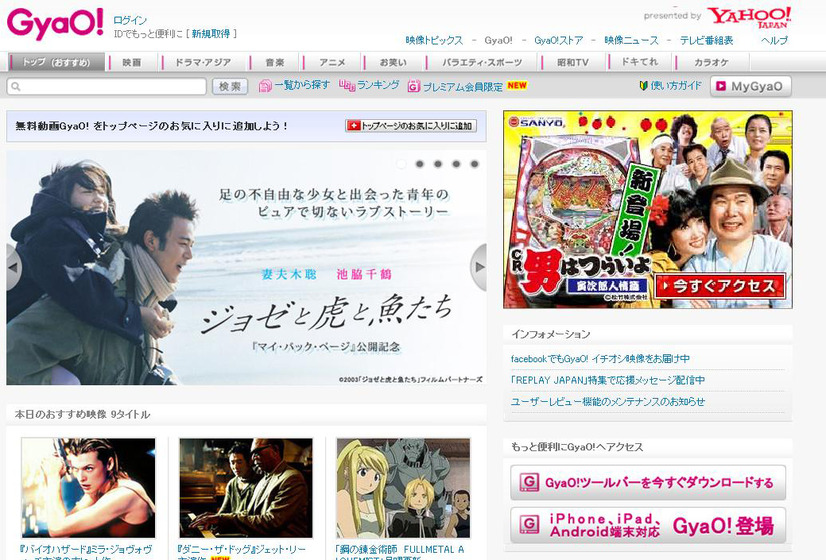Image resolution: width=826 pixels, height=560 pixels.
Task: Show next slide with right carousel arrow
Action: [x=479, y=267]
